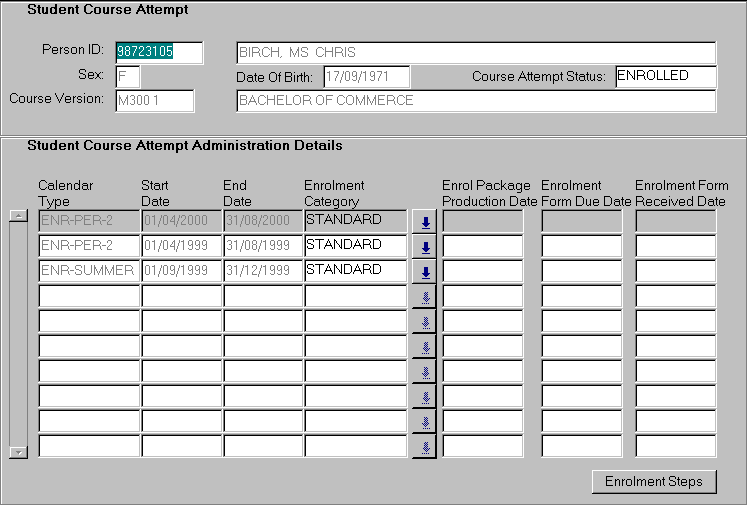Click first row Enrol Package Production Date

[482, 221]
